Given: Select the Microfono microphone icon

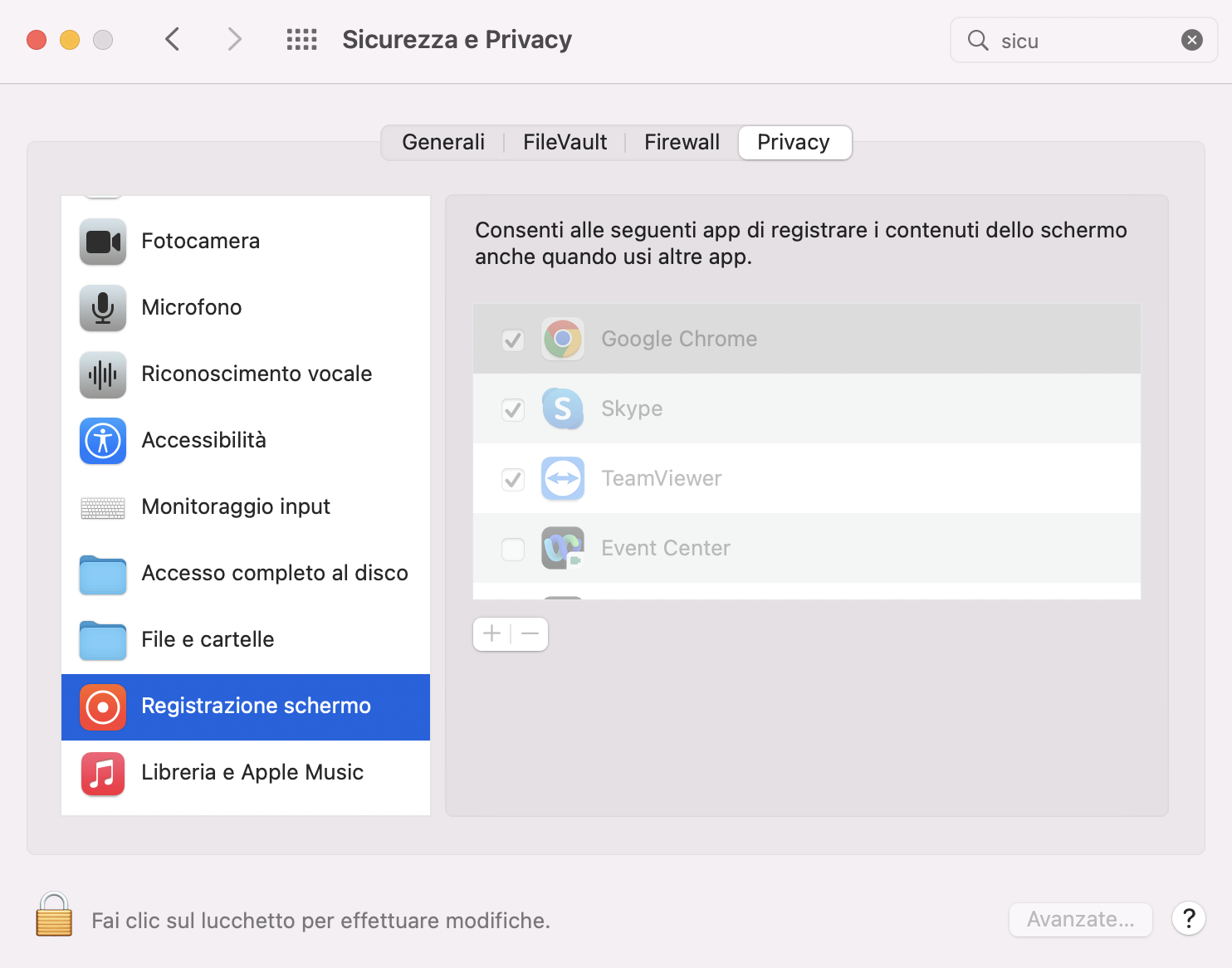Looking at the screenshot, I should 103,308.
